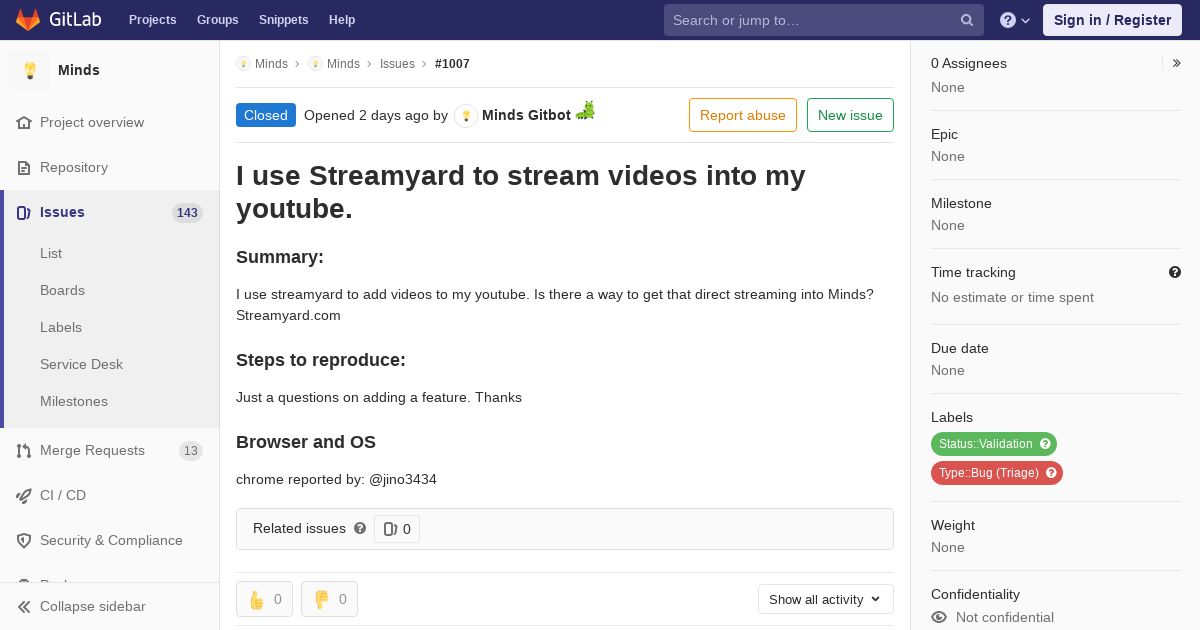
Task: Click the GitLab fox logo
Action: [27, 19]
